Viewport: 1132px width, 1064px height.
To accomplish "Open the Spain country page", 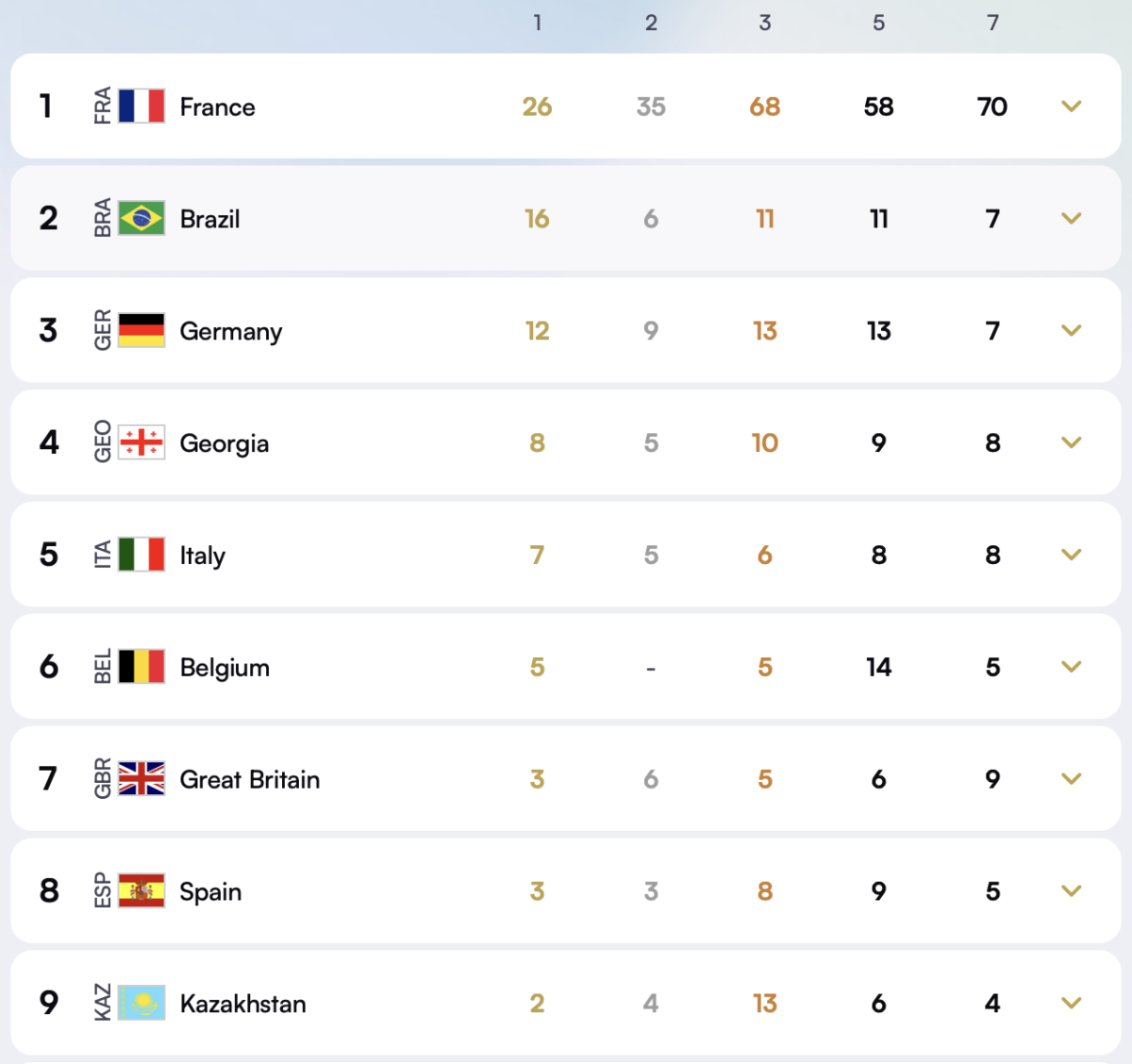I will click(210, 891).
